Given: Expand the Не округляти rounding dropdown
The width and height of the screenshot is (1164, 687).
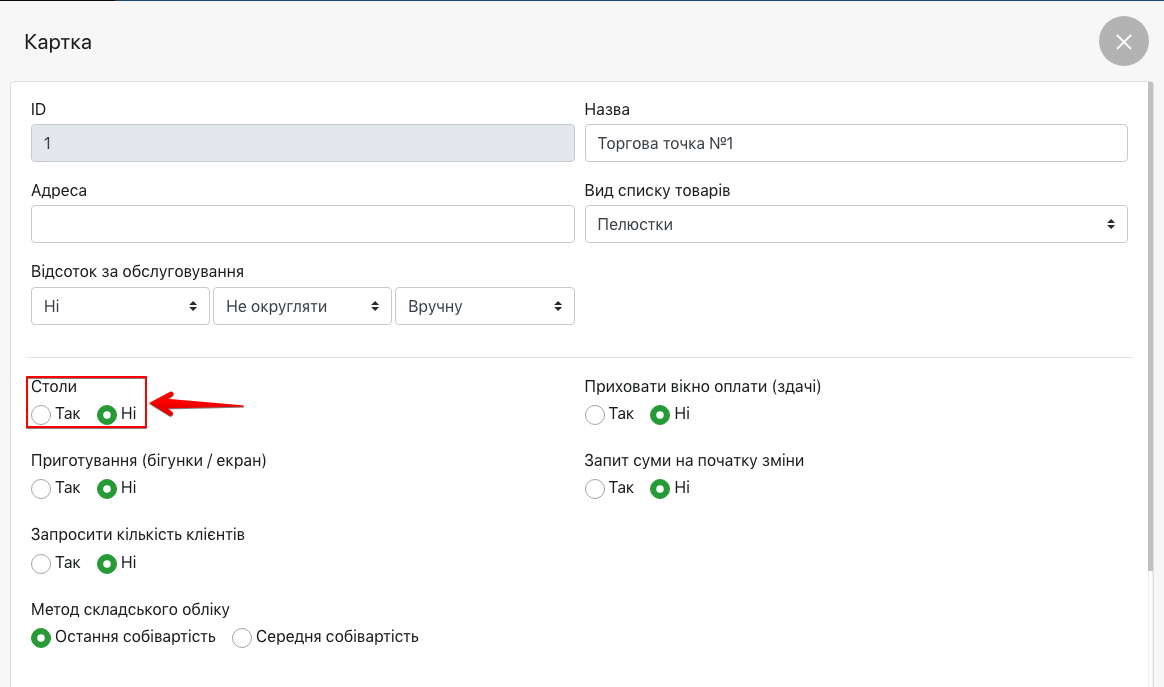Looking at the screenshot, I should pyautogui.click(x=302, y=306).
